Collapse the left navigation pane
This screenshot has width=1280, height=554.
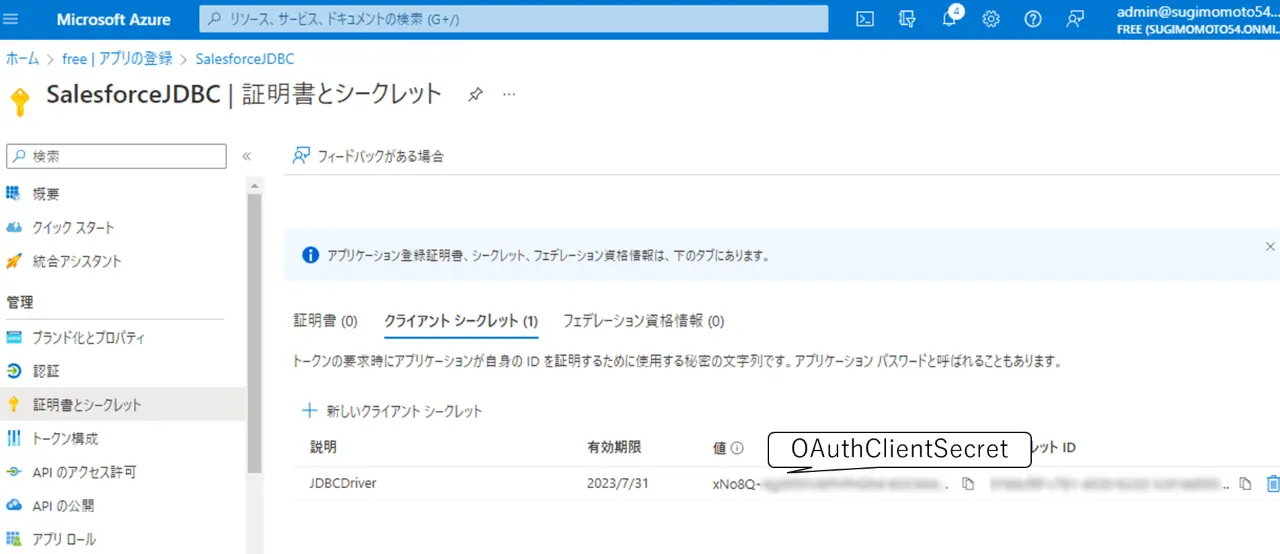pos(246,156)
